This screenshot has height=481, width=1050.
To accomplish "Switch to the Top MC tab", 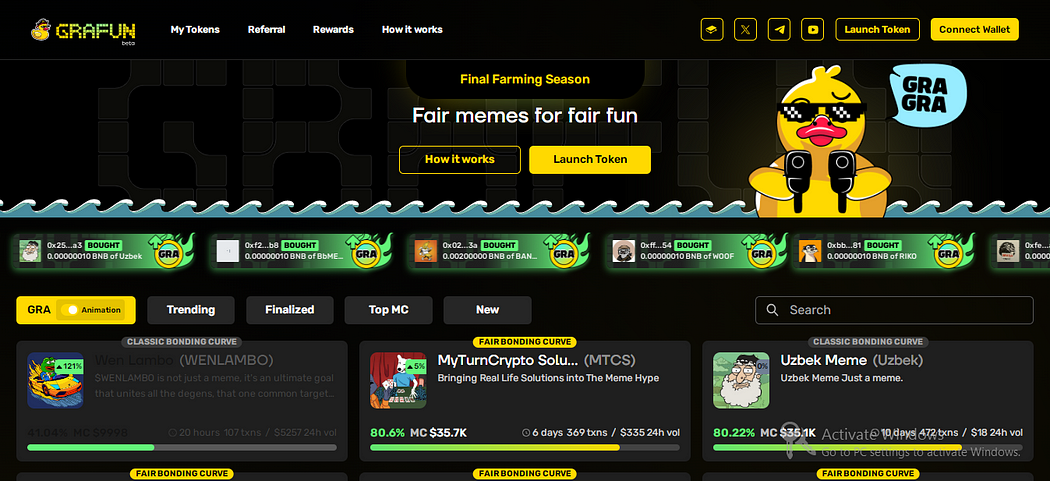I will click(388, 310).
